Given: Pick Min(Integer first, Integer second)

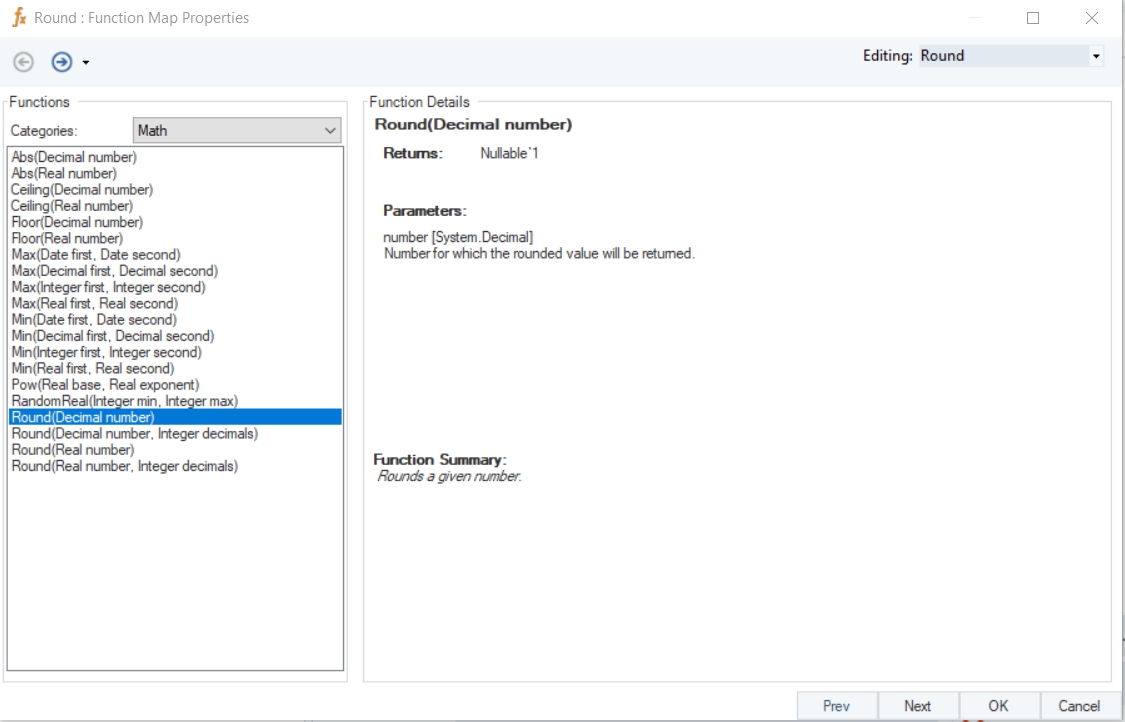Looking at the screenshot, I should click(x=106, y=352).
